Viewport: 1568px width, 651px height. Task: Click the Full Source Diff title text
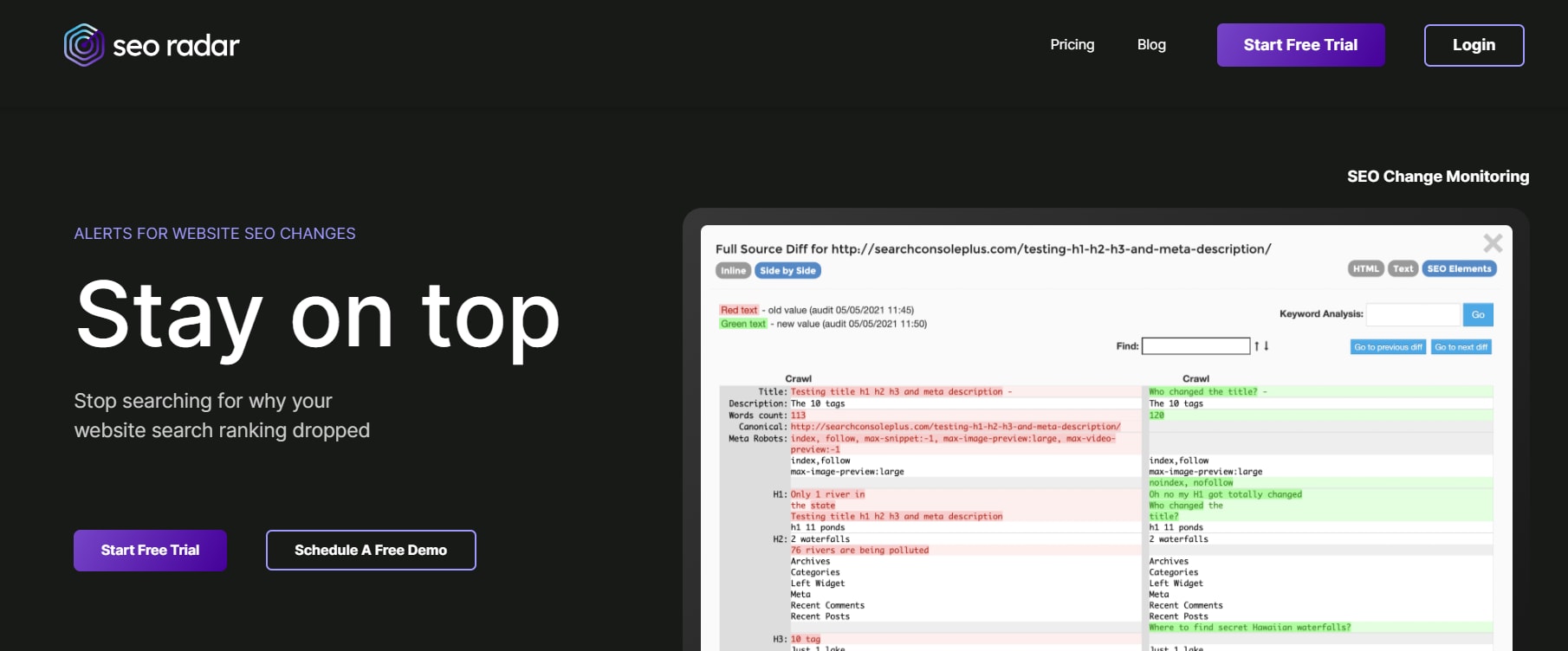click(x=993, y=249)
